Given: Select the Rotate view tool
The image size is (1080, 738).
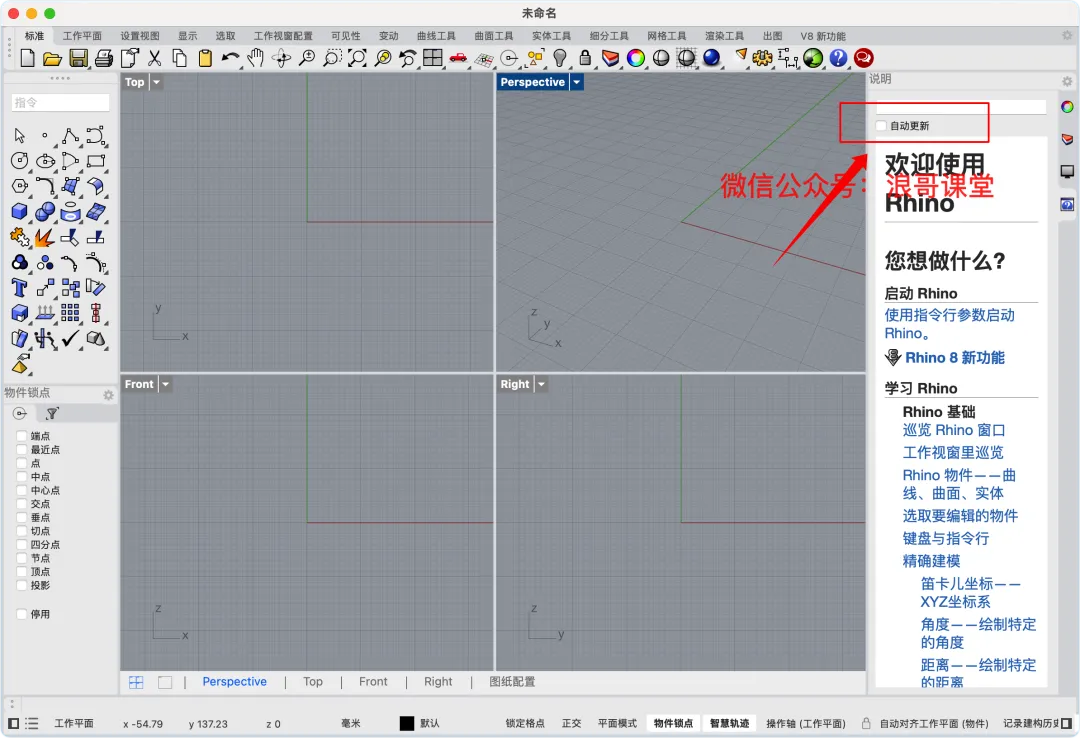Looking at the screenshot, I should pos(281,59).
